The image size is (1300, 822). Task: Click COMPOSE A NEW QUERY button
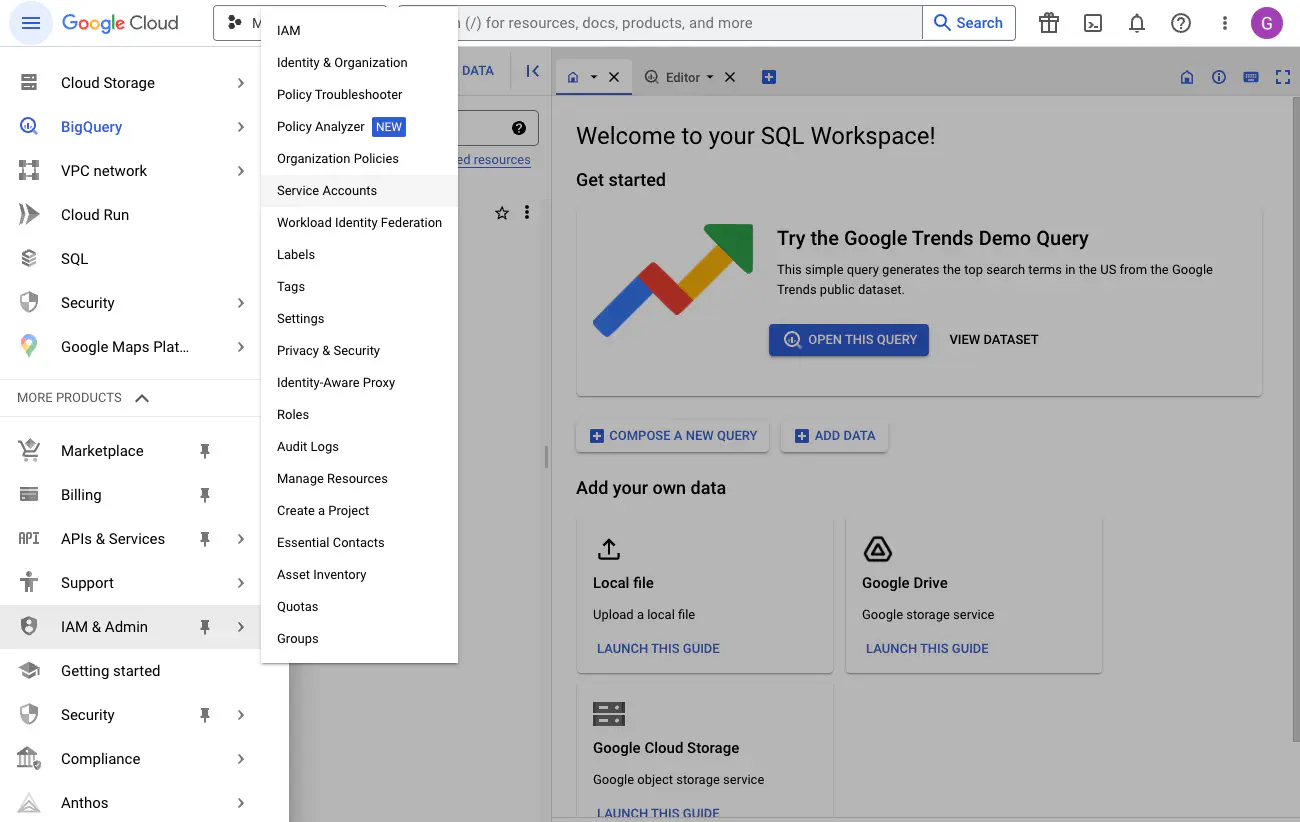pyautogui.click(x=673, y=436)
